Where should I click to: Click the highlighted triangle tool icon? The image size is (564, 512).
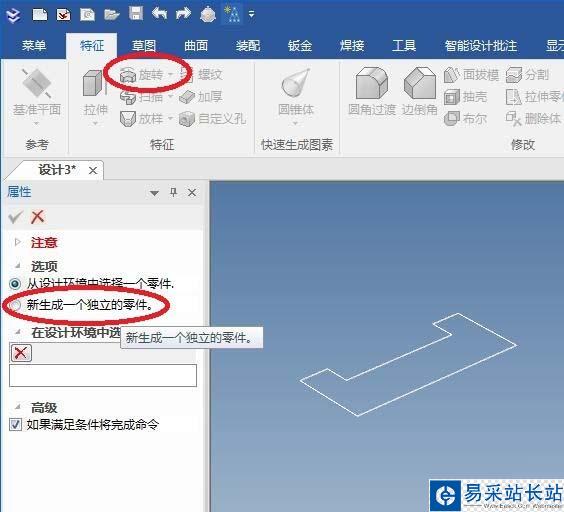coord(232,14)
